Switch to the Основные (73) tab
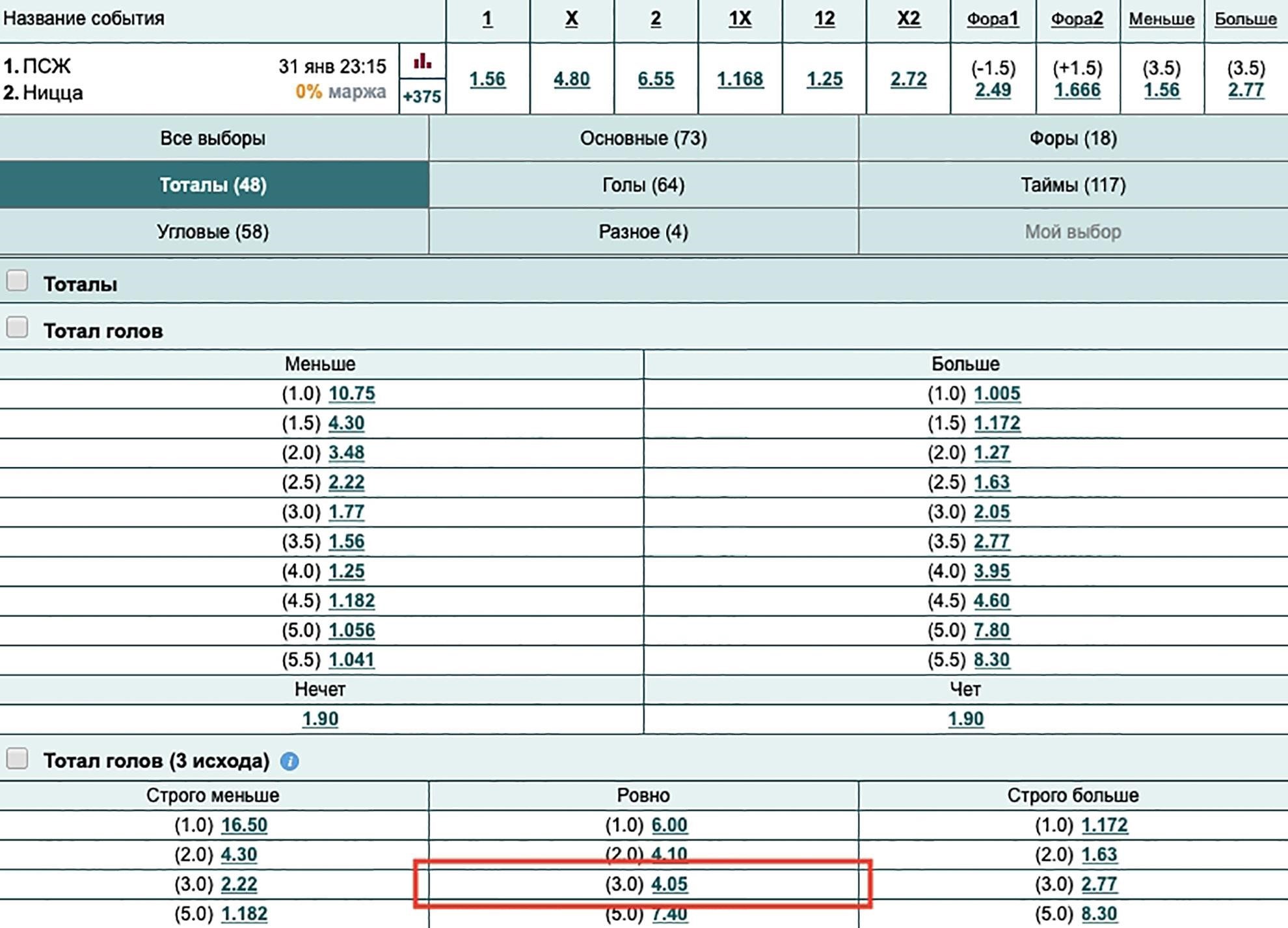1288x928 pixels. pyautogui.click(x=643, y=139)
